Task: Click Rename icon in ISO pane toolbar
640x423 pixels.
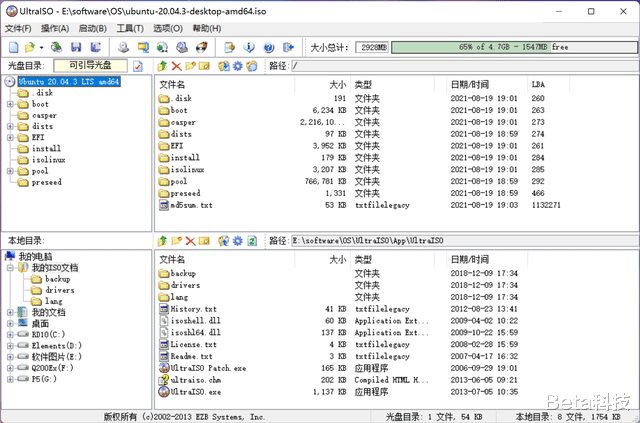Action: click(204, 66)
